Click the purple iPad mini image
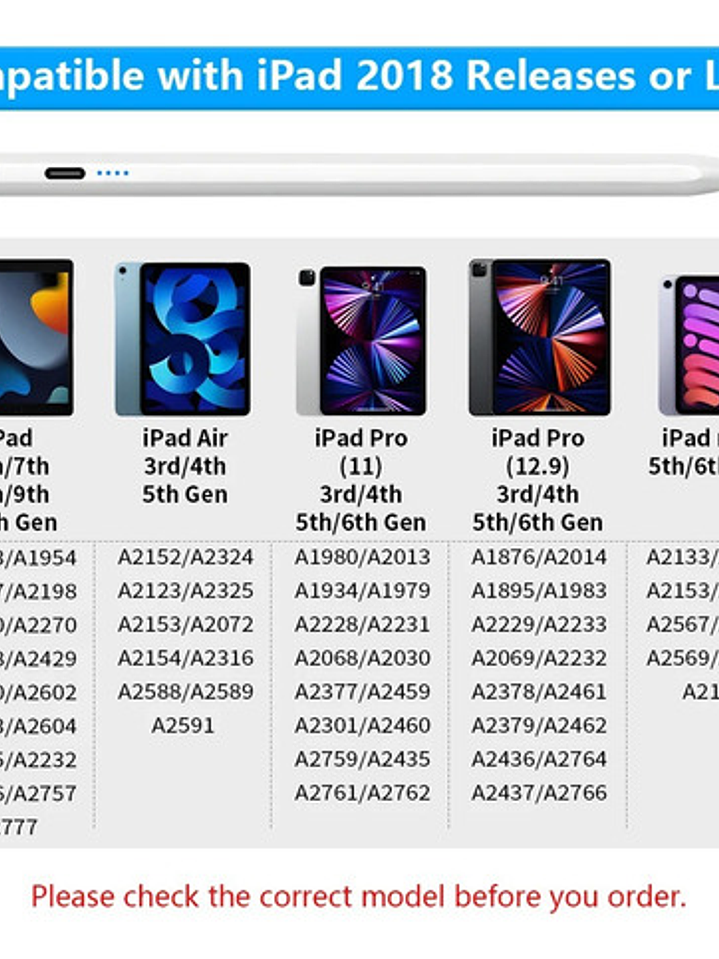Image resolution: width=719 pixels, height=959 pixels. 688,344
